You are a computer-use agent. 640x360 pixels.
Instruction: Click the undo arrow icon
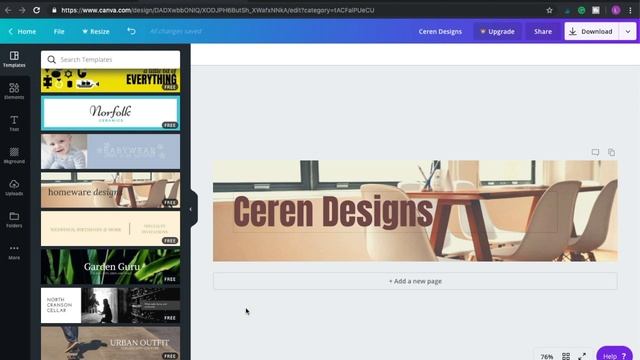point(131,31)
